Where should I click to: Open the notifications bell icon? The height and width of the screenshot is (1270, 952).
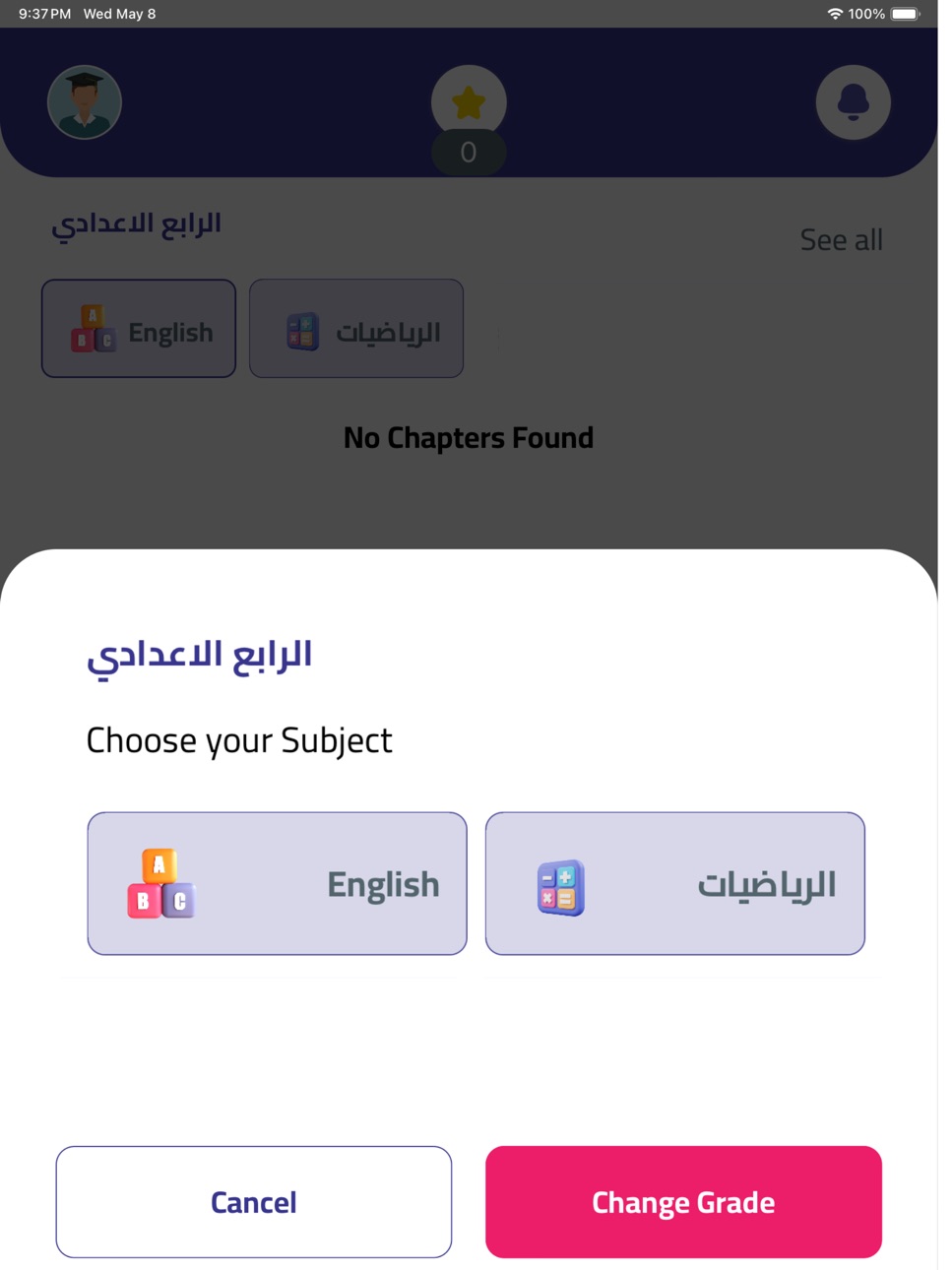tap(854, 102)
